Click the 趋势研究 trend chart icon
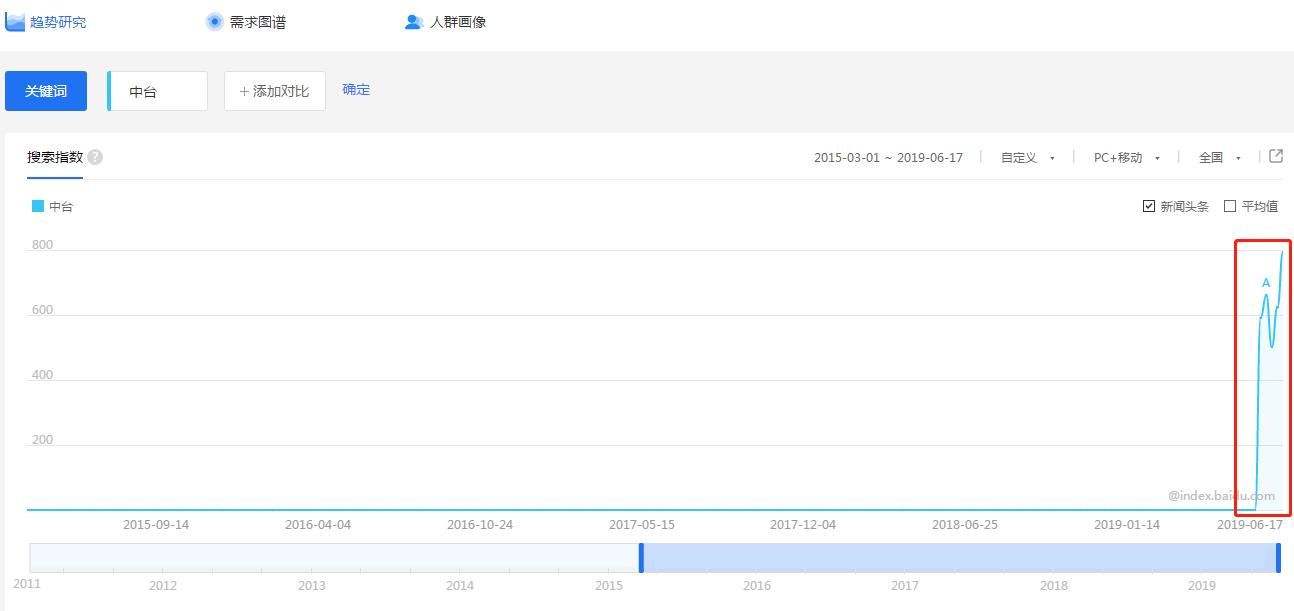The height and width of the screenshot is (611, 1294). tap(17, 21)
